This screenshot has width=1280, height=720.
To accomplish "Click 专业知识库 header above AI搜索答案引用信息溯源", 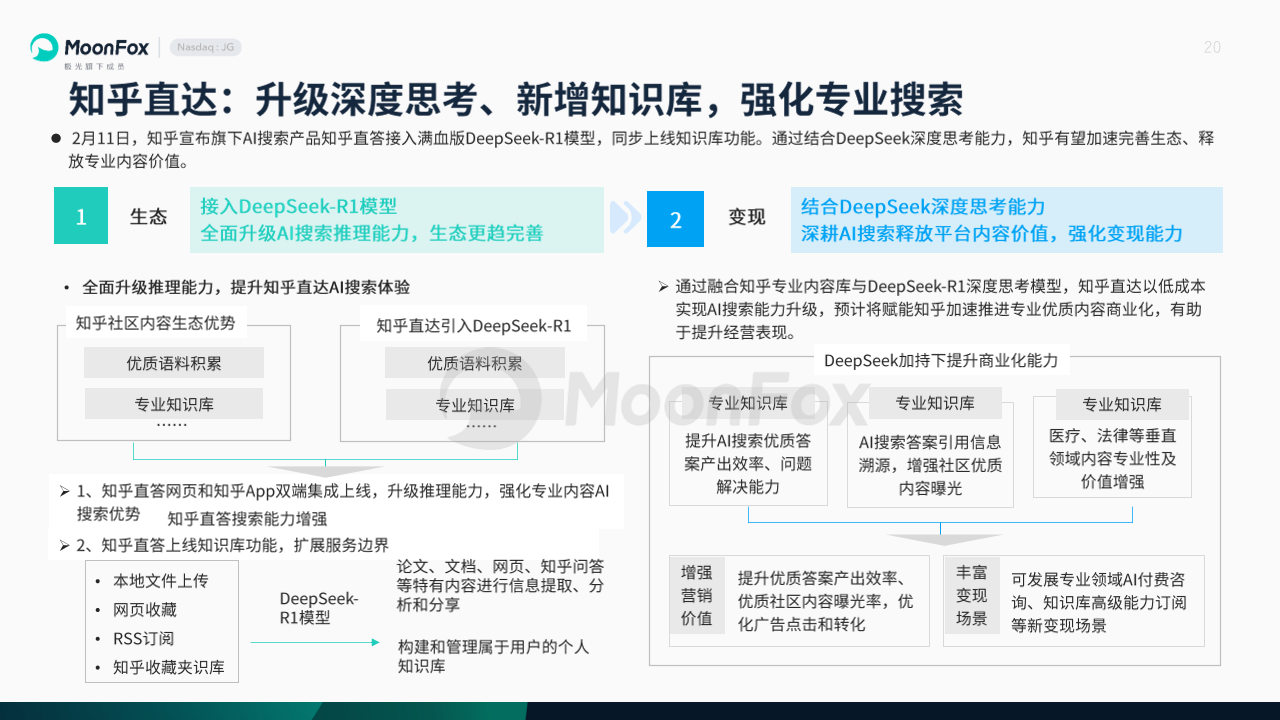I will point(934,403).
